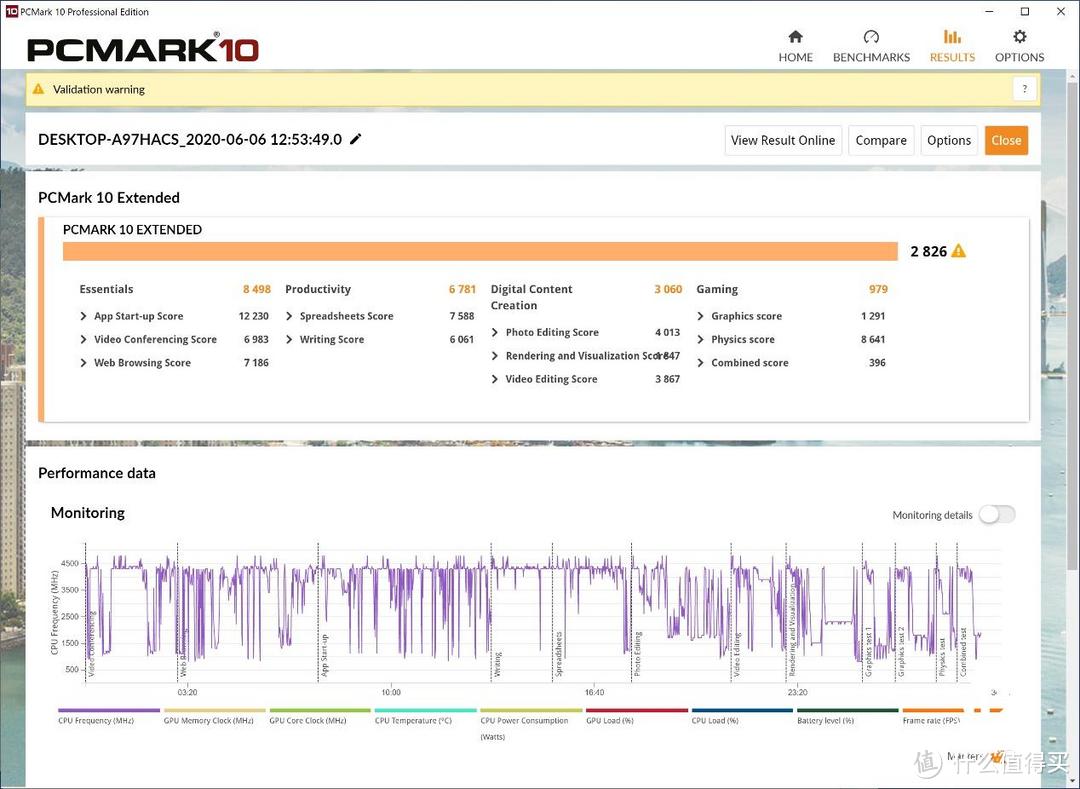Screen dimensions: 1080x789
Task: Select GPU Core Clock (MHz) legend swatch
Action: [320, 710]
